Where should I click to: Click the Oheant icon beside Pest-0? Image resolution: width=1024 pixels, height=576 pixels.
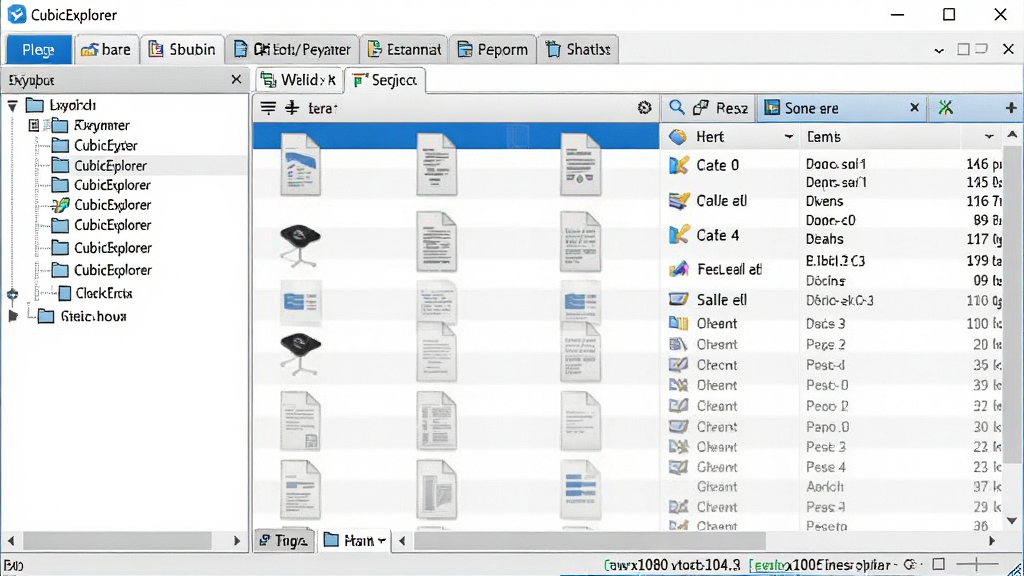(x=679, y=385)
